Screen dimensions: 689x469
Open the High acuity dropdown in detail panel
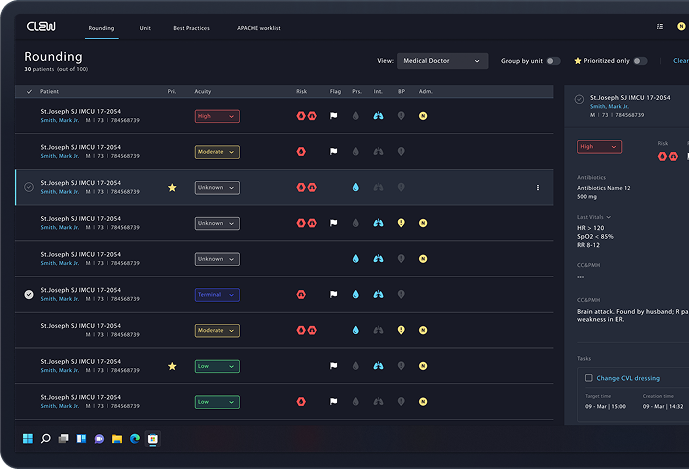click(599, 146)
